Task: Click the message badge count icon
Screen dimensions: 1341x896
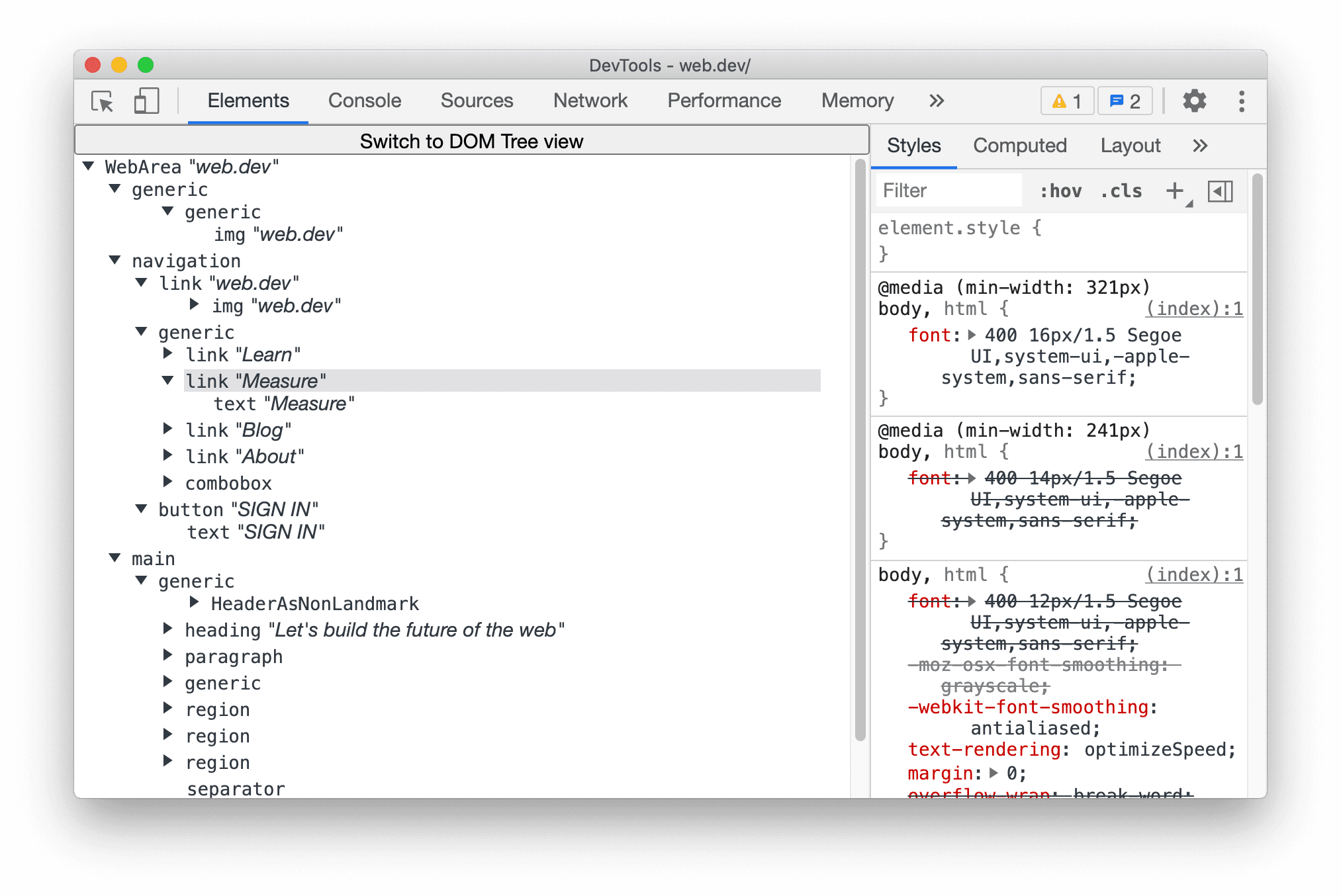Action: [1127, 100]
